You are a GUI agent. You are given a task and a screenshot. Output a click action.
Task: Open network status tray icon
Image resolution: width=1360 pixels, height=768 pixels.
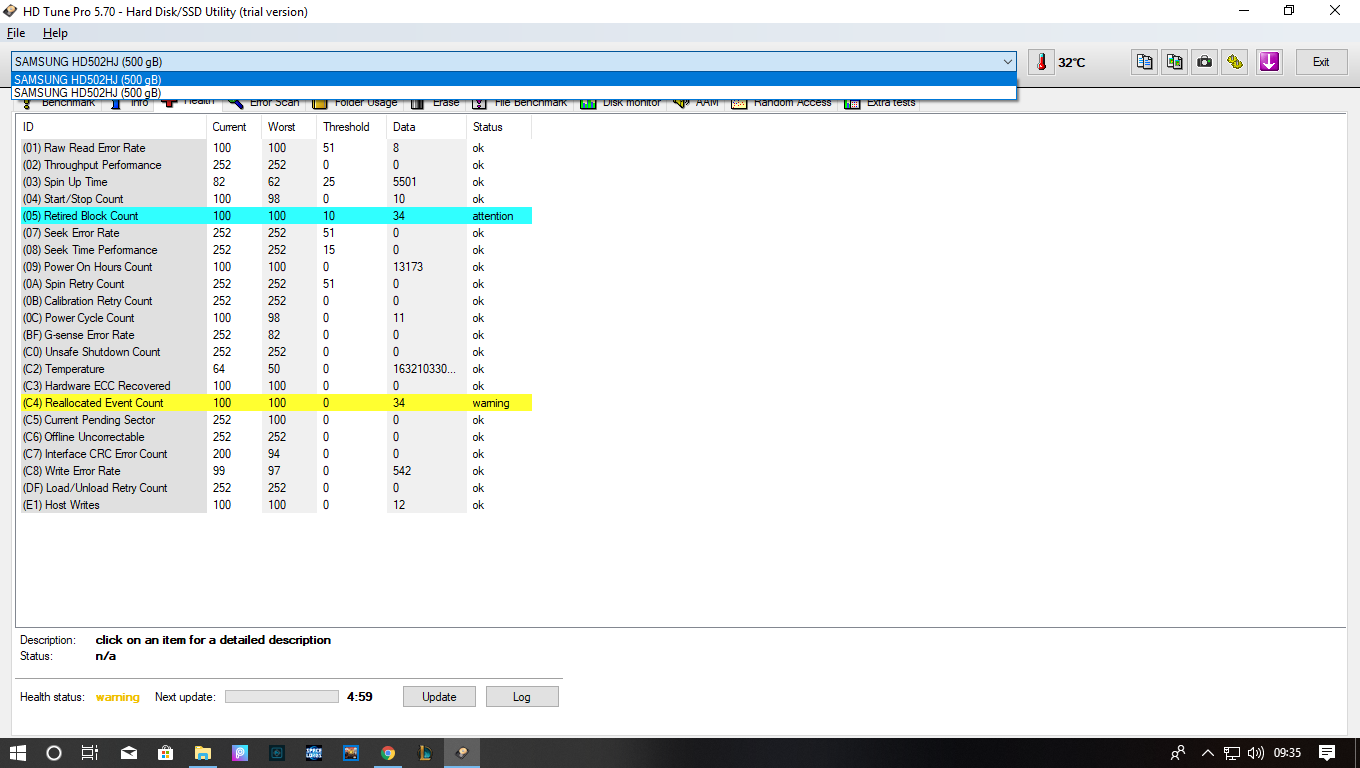point(1232,753)
